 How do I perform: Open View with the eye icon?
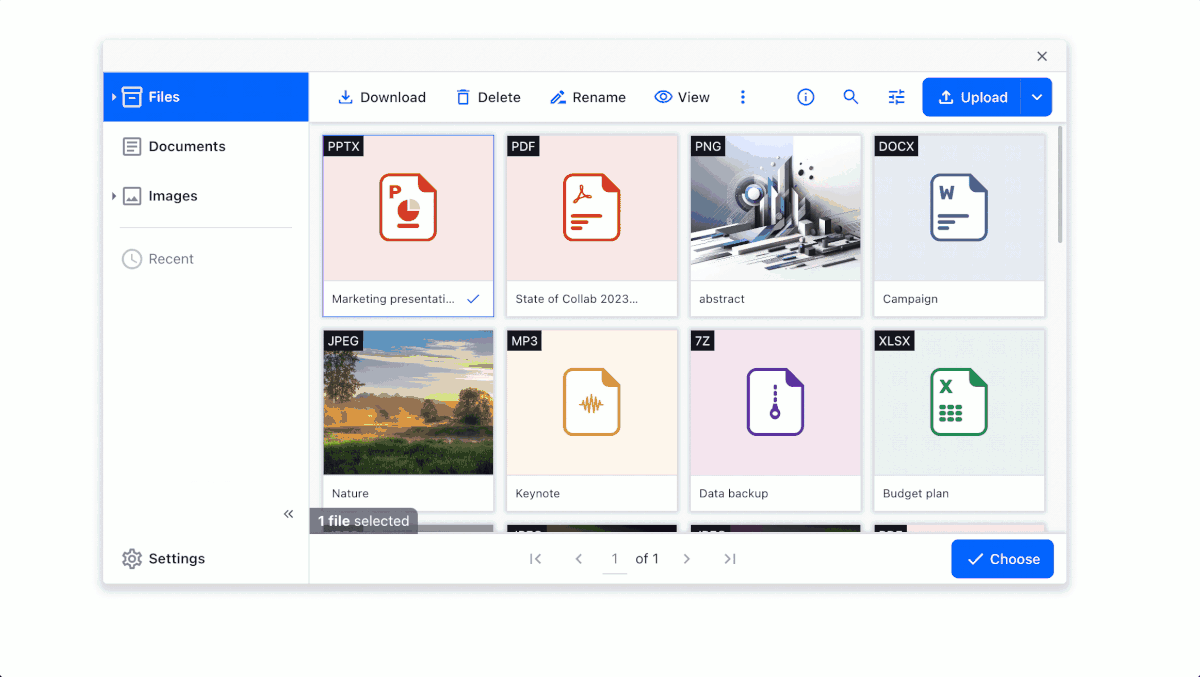tap(663, 97)
